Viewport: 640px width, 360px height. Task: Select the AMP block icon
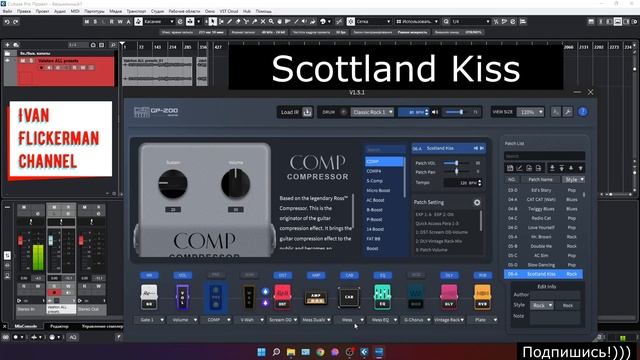coord(316,297)
